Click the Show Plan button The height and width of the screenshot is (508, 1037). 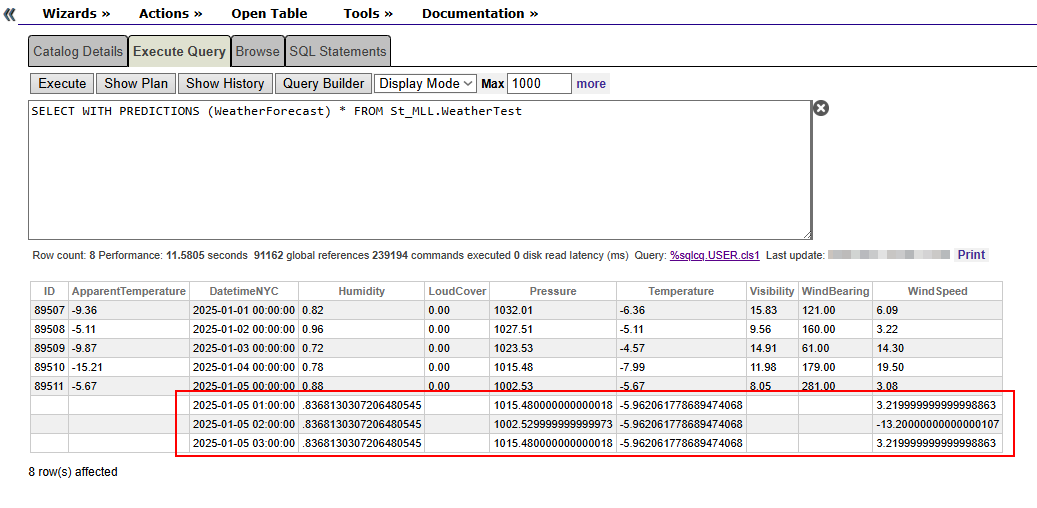[136, 84]
